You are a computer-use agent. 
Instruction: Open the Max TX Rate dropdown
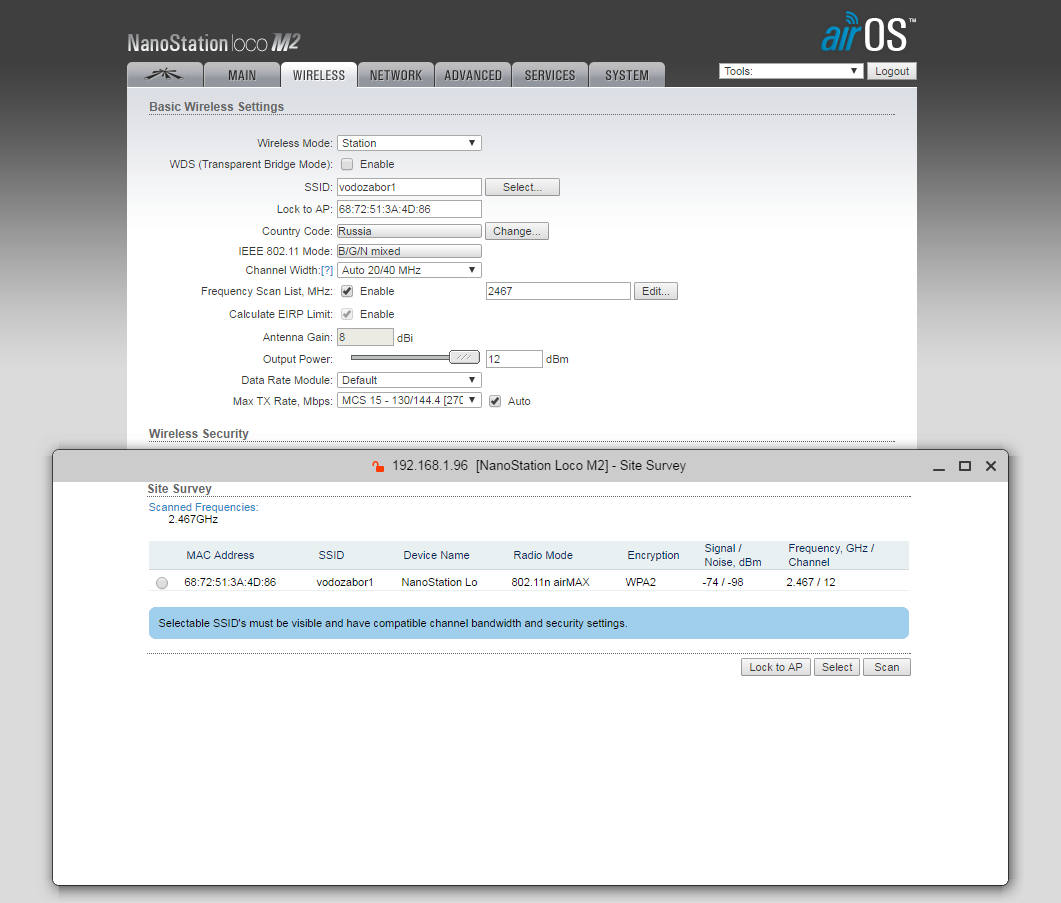coord(409,400)
